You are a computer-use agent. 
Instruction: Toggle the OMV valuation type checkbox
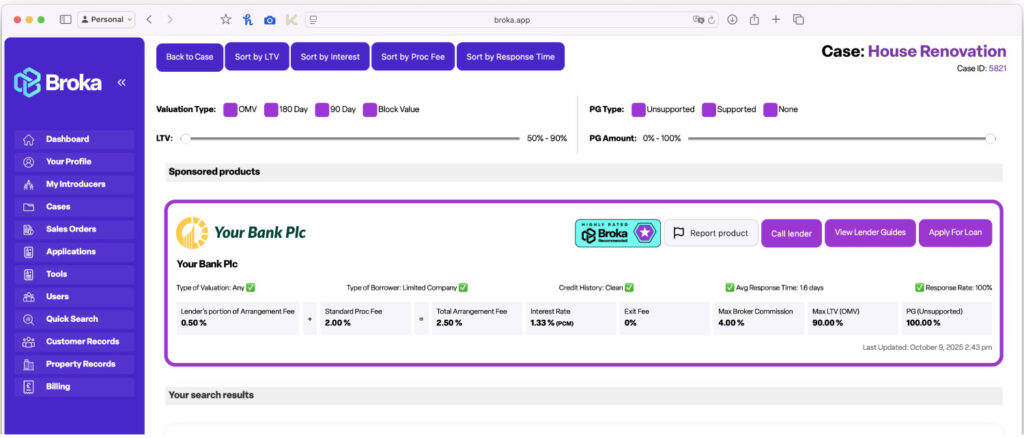(230, 109)
